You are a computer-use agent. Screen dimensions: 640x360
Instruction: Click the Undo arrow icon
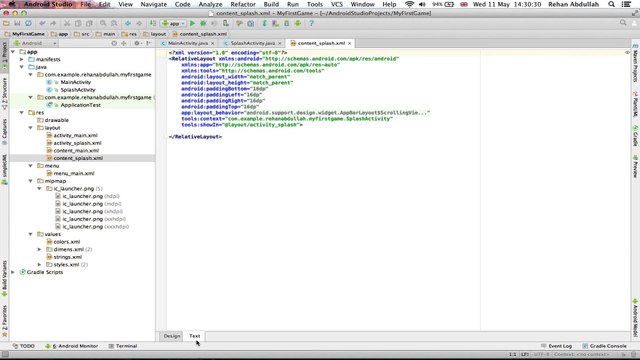click(x=42, y=24)
